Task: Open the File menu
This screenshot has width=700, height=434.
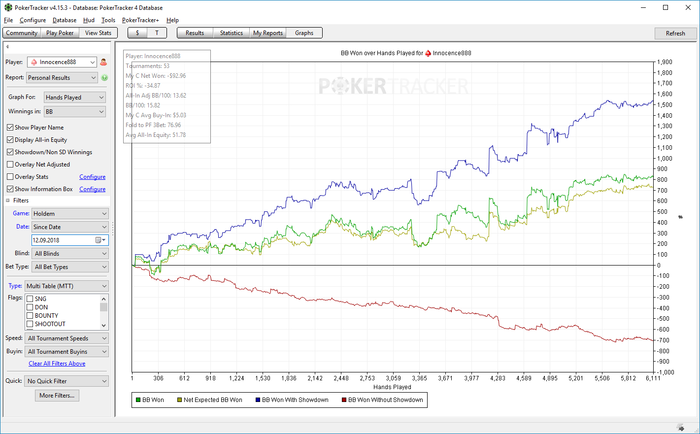Action: pos(8,20)
